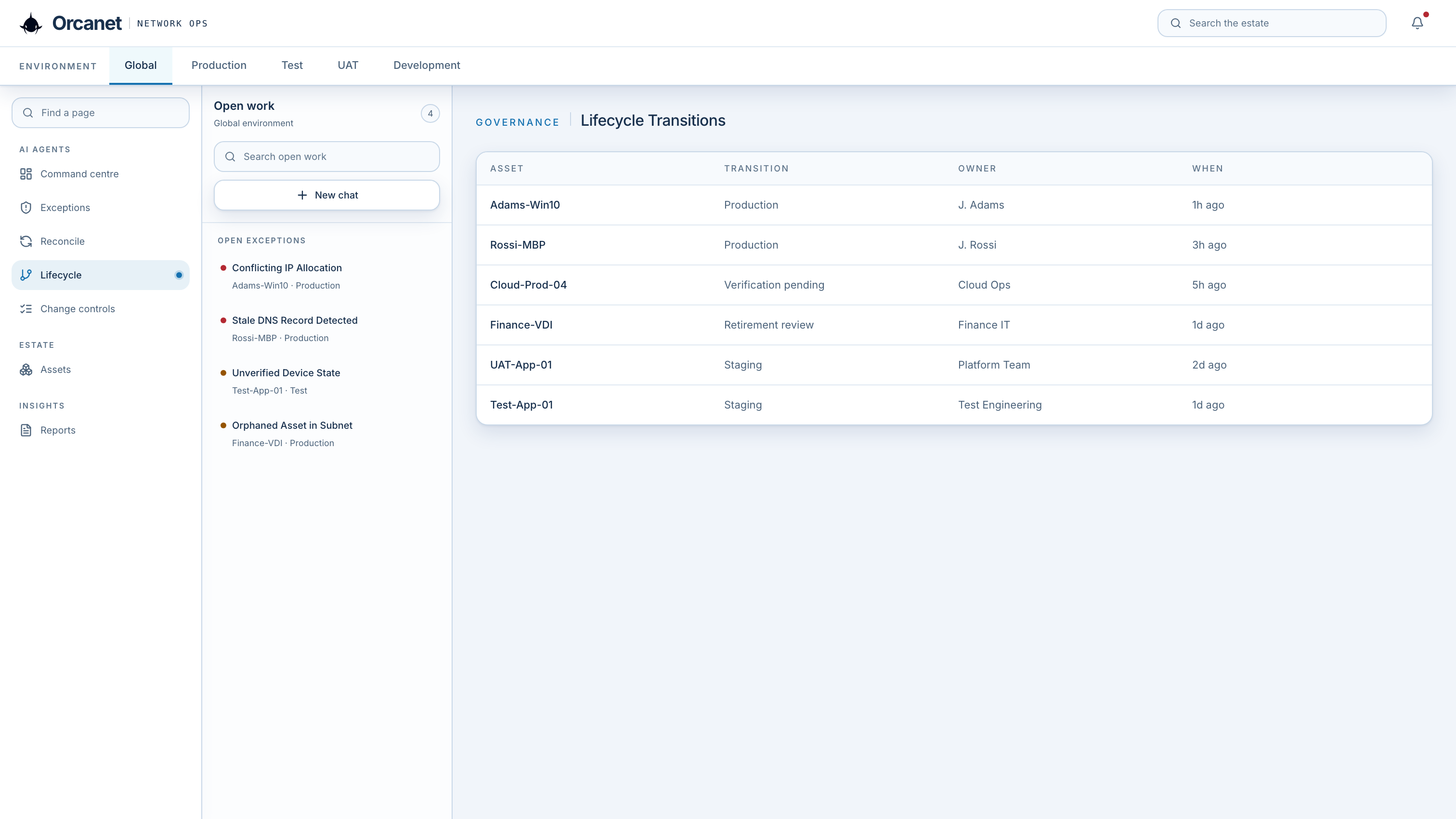Select the Adams-Win10 asset row
Image resolution: width=1456 pixels, height=819 pixels.
[953, 205]
